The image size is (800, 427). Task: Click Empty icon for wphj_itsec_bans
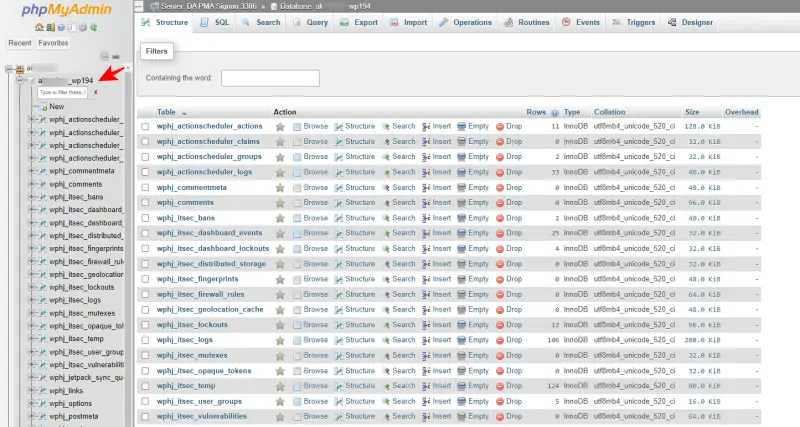click(462, 218)
